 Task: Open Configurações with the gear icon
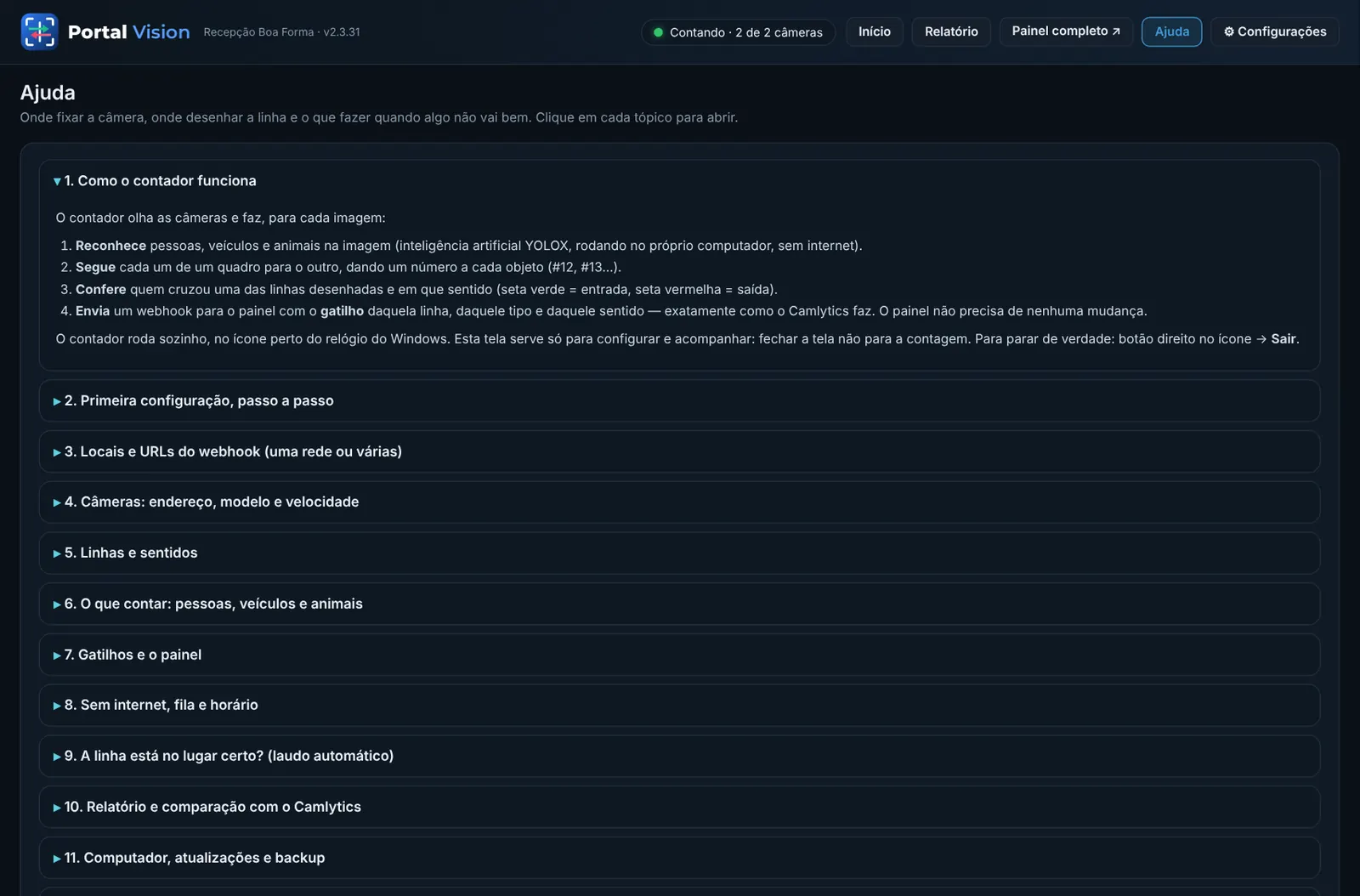tap(1274, 31)
